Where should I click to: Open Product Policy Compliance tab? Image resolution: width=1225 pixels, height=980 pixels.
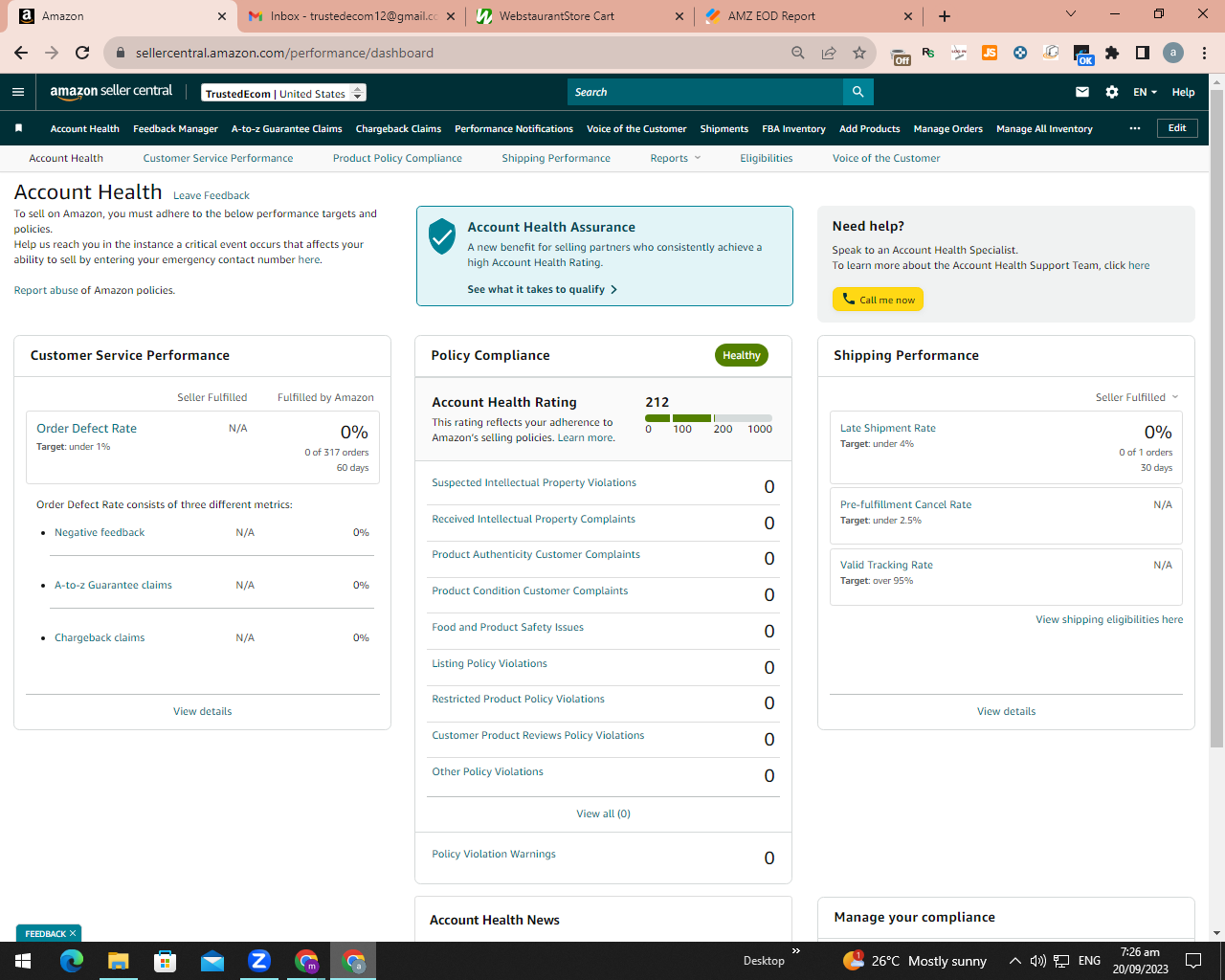tap(397, 158)
